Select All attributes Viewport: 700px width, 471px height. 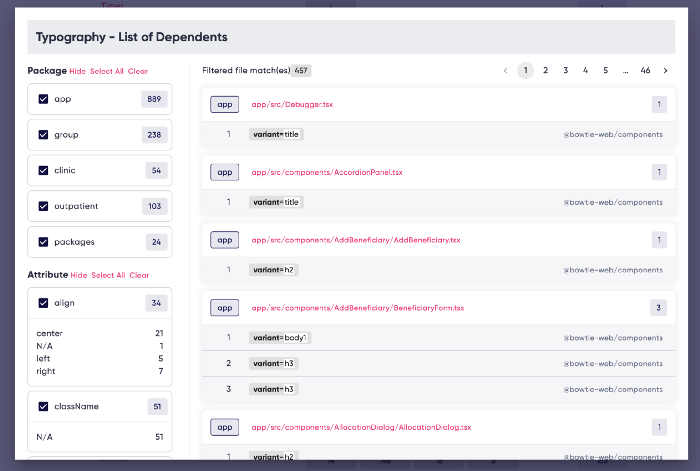(x=108, y=275)
